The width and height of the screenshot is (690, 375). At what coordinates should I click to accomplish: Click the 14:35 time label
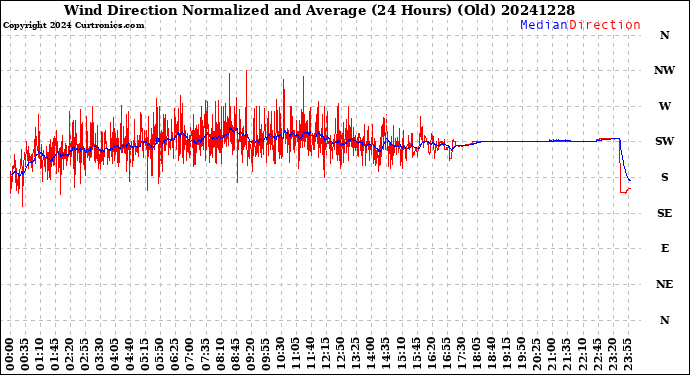pyautogui.click(x=385, y=354)
